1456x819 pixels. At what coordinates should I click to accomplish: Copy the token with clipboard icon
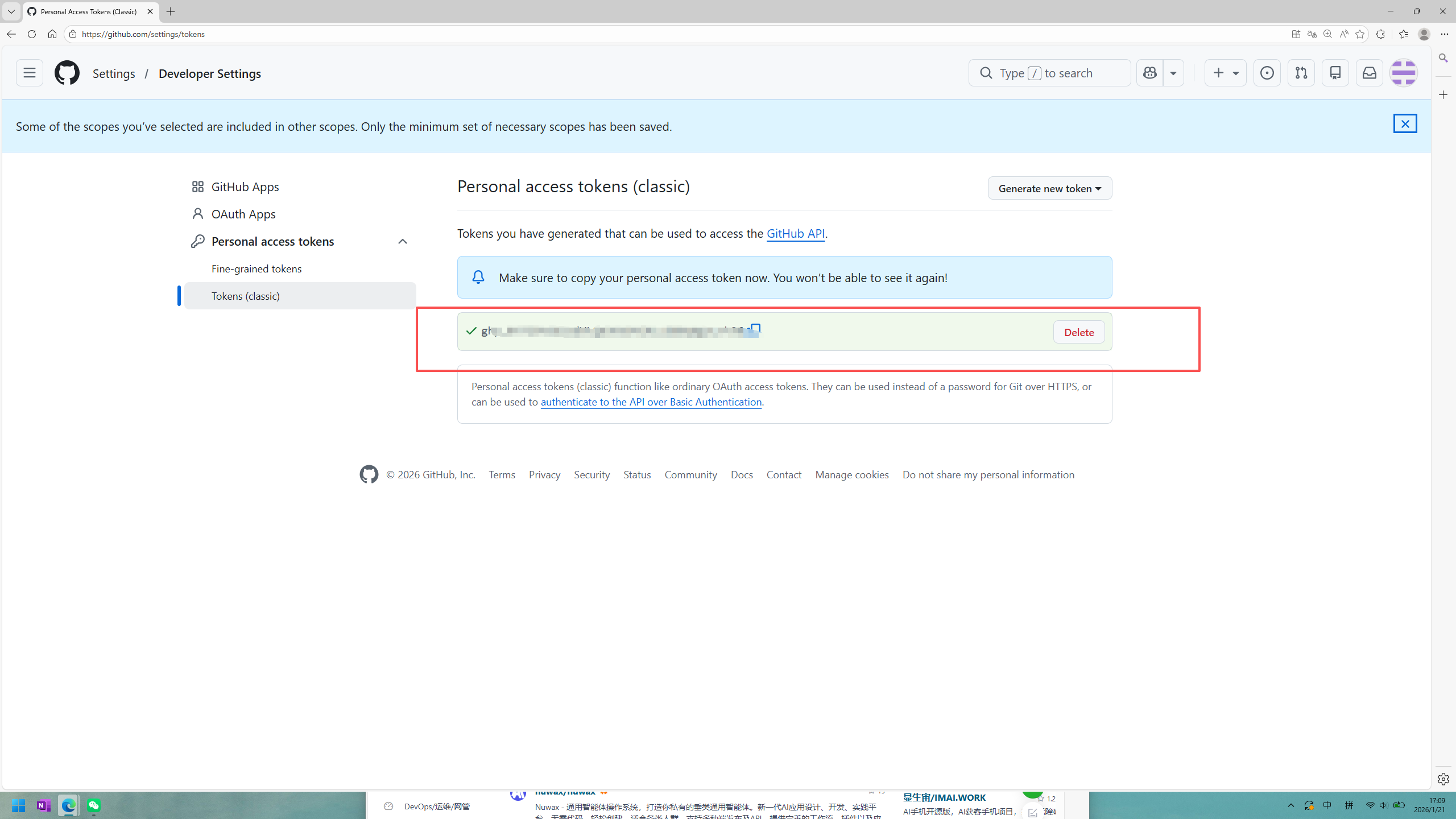pos(756,328)
